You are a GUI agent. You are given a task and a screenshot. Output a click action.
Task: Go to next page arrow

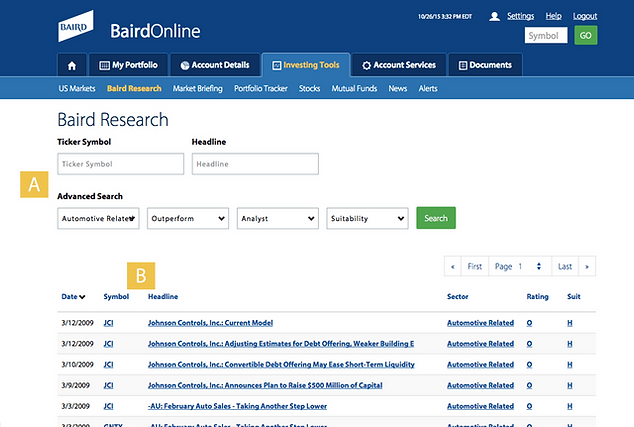pos(587,266)
